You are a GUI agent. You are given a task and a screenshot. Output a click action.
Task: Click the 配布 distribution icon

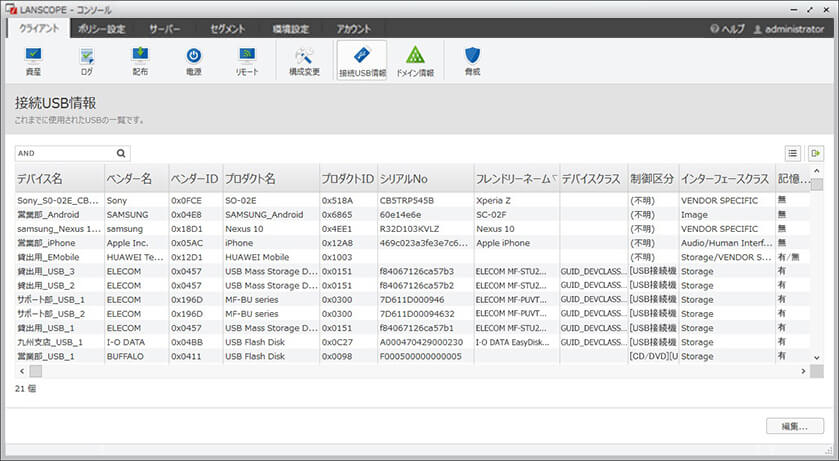[x=140, y=60]
